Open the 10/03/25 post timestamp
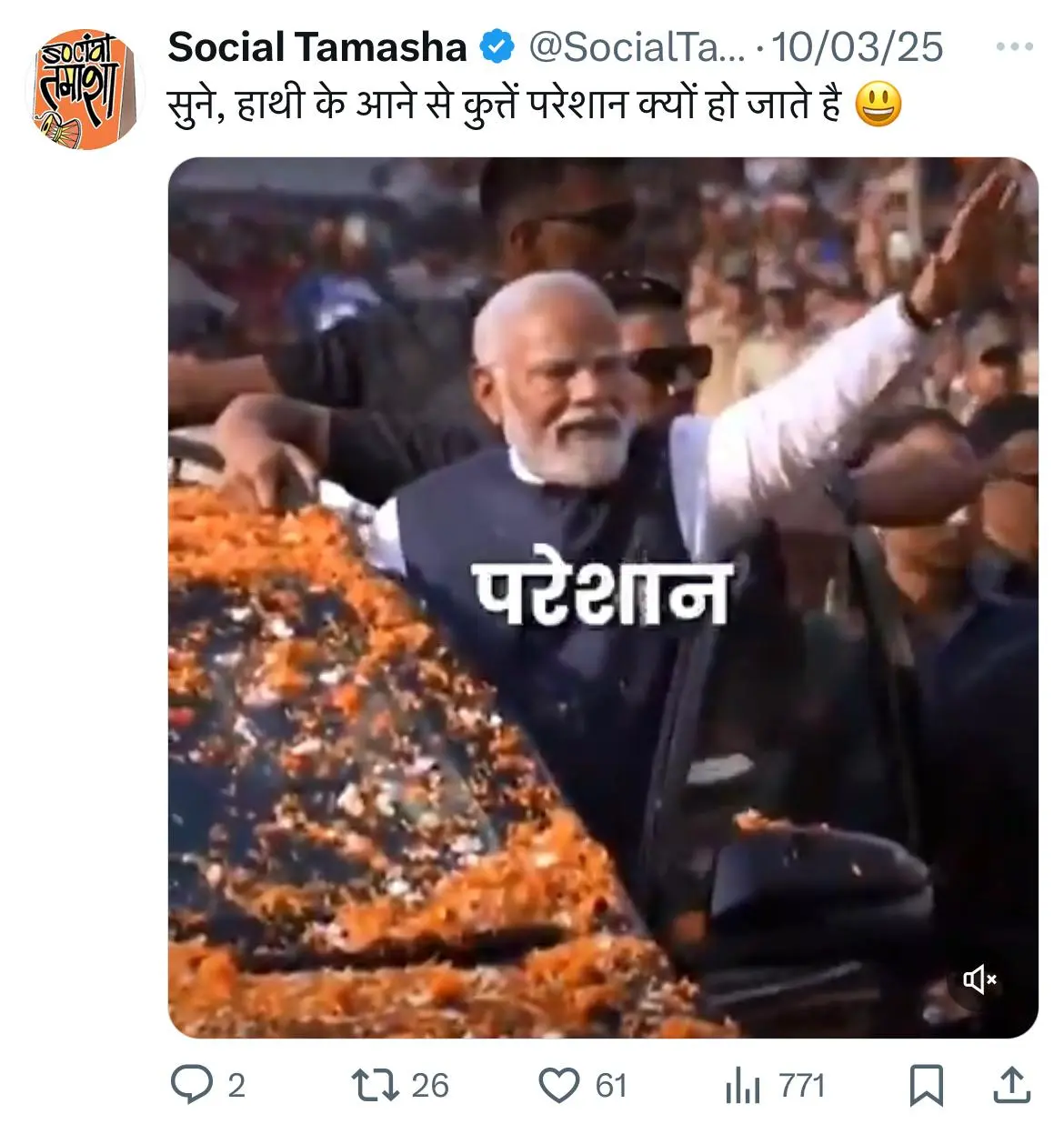The height and width of the screenshot is (1134, 1064). (x=858, y=47)
